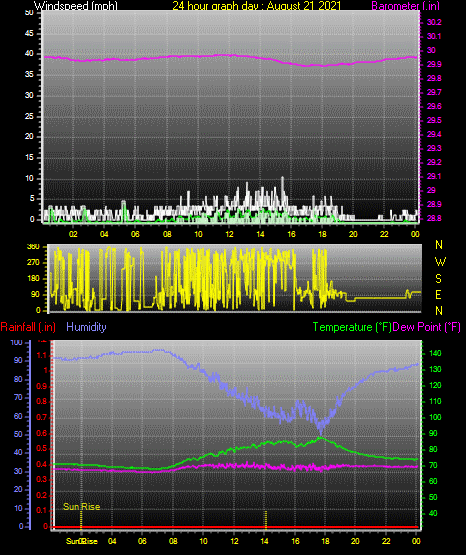This screenshot has width=466, height=555.
Task: Click the '29.5' barometer axis value
Action: pyautogui.click(x=434, y=120)
